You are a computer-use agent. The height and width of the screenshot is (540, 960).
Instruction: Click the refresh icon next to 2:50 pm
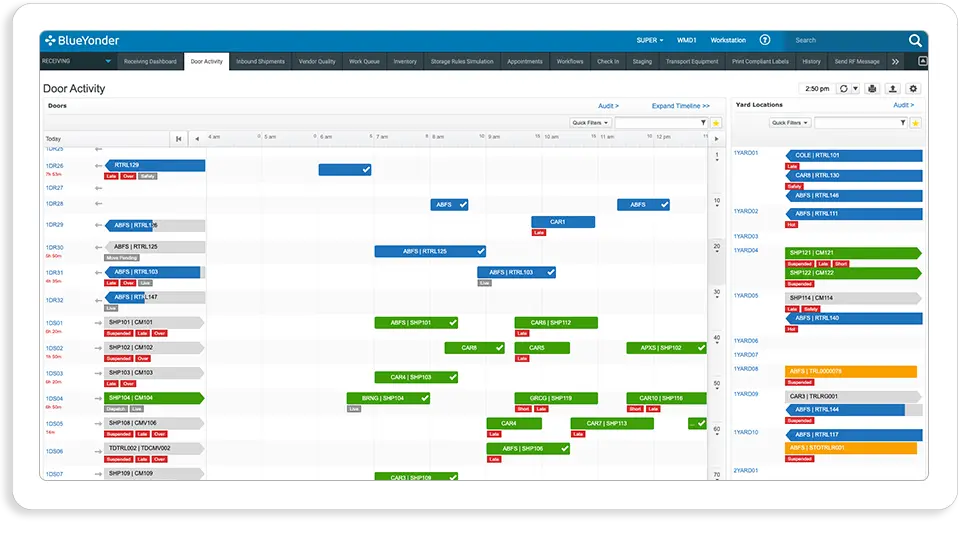[843, 89]
